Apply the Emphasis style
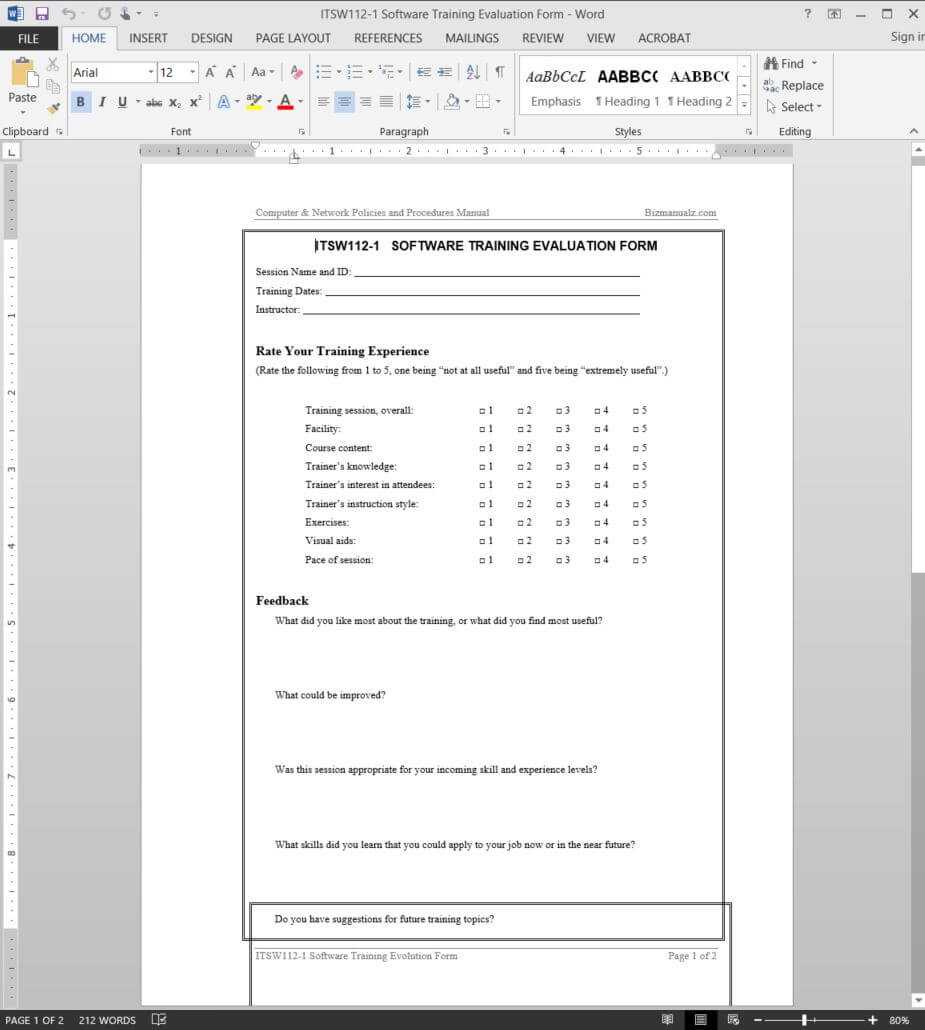This screenshot has height=1030, width=925. click(x=556, y=87)
